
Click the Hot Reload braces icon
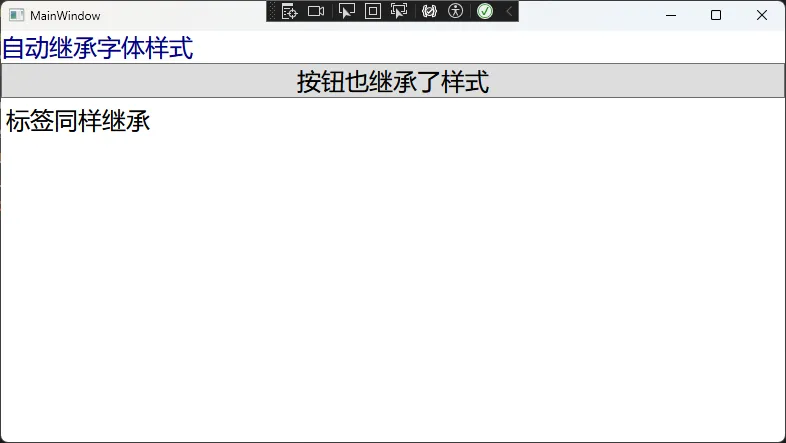point(430,11)
